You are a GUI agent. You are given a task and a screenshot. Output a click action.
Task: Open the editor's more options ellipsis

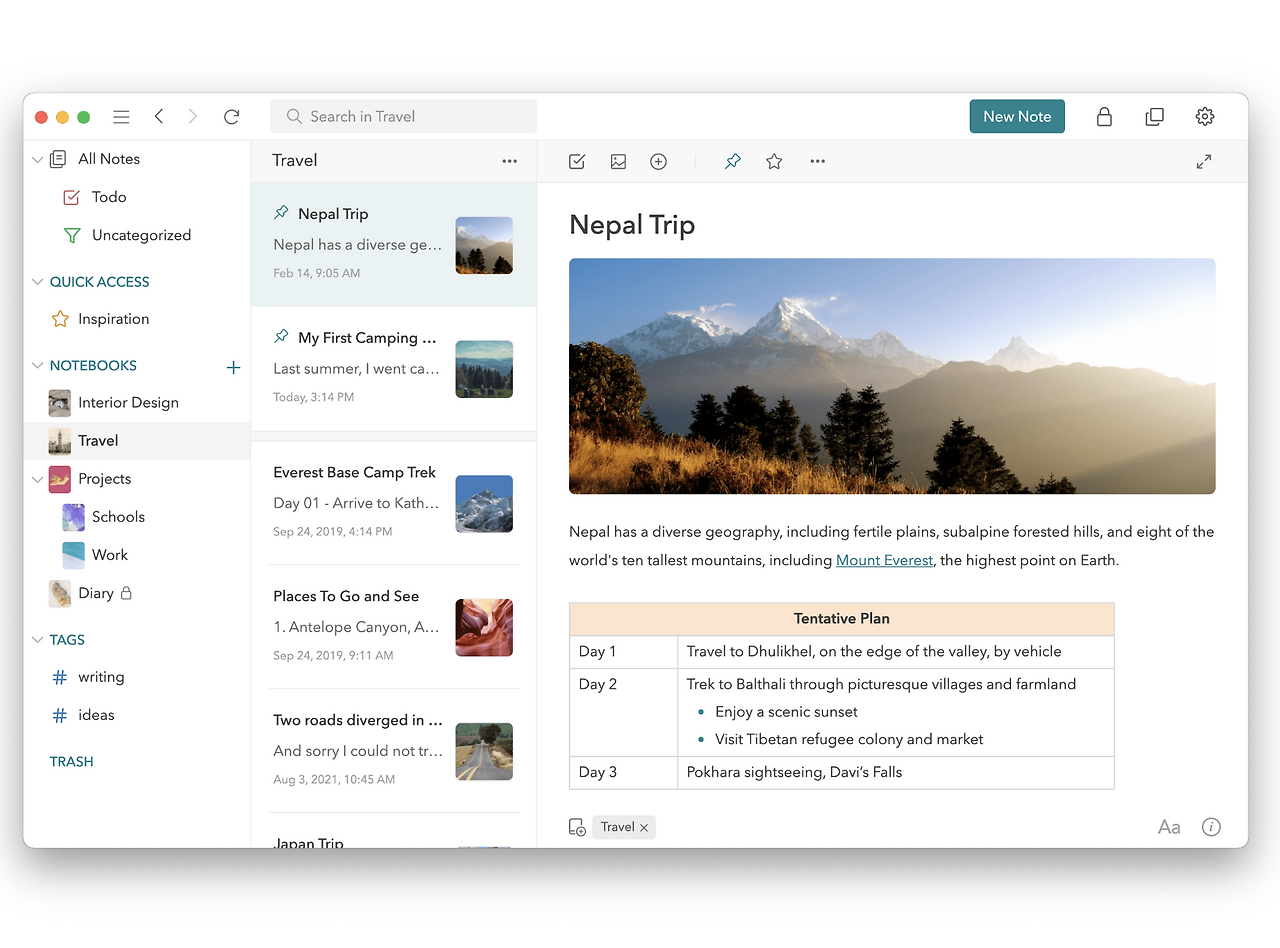coord(818,161)
